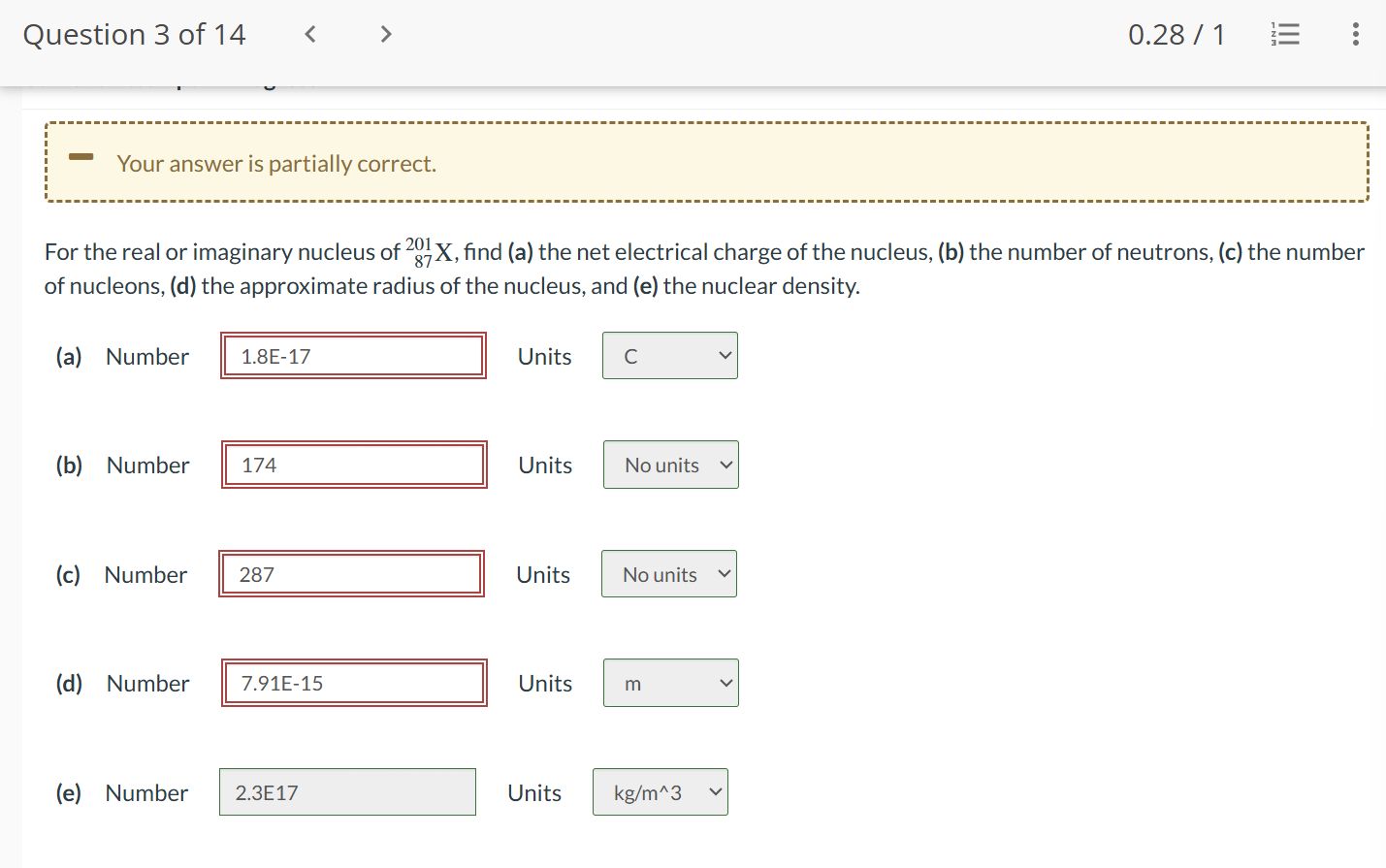Select the answer field containing 1.8E-17
This screenshot has height=868, width=1386.
(x=353, y=356)
